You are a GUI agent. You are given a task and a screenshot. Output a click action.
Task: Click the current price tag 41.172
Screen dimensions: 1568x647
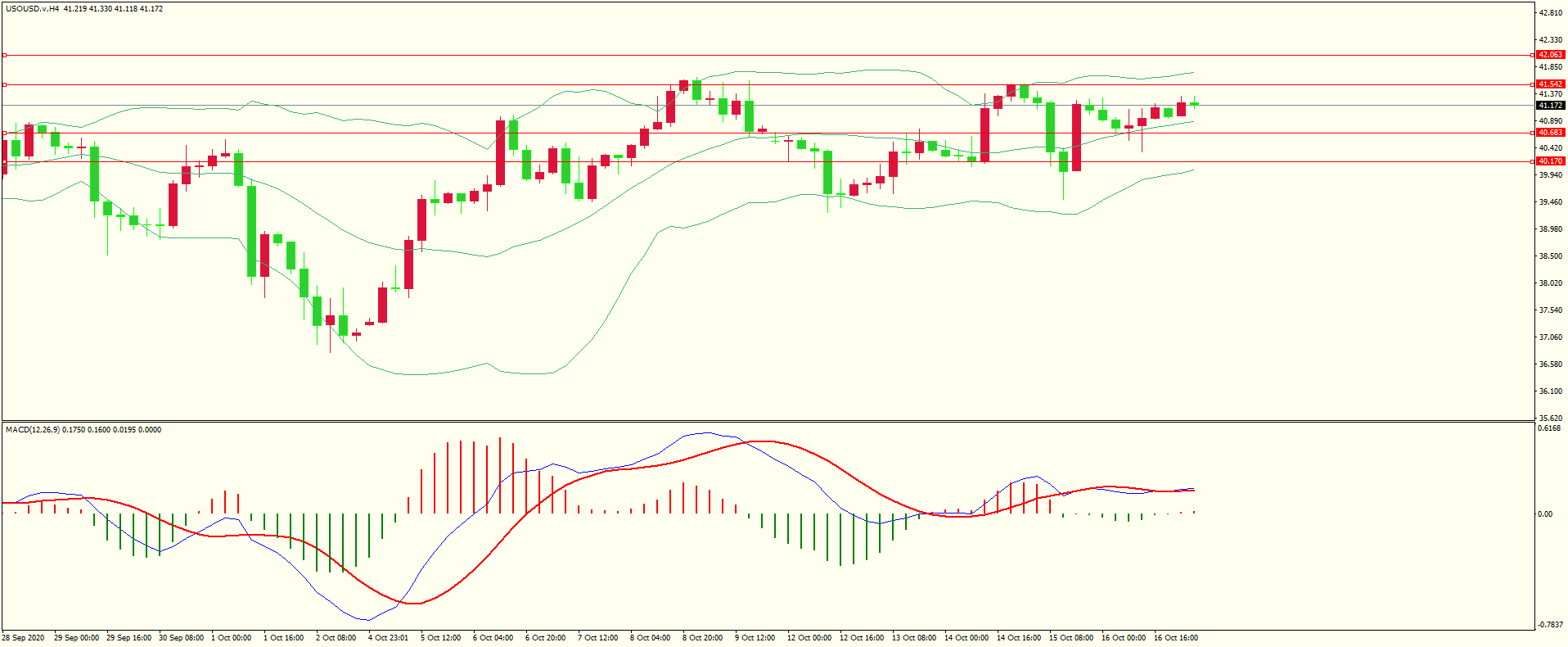pos(1550,106)
